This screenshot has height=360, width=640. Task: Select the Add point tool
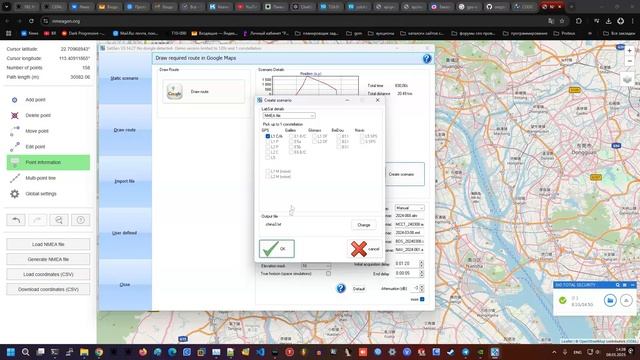click(x=48, y=100)
